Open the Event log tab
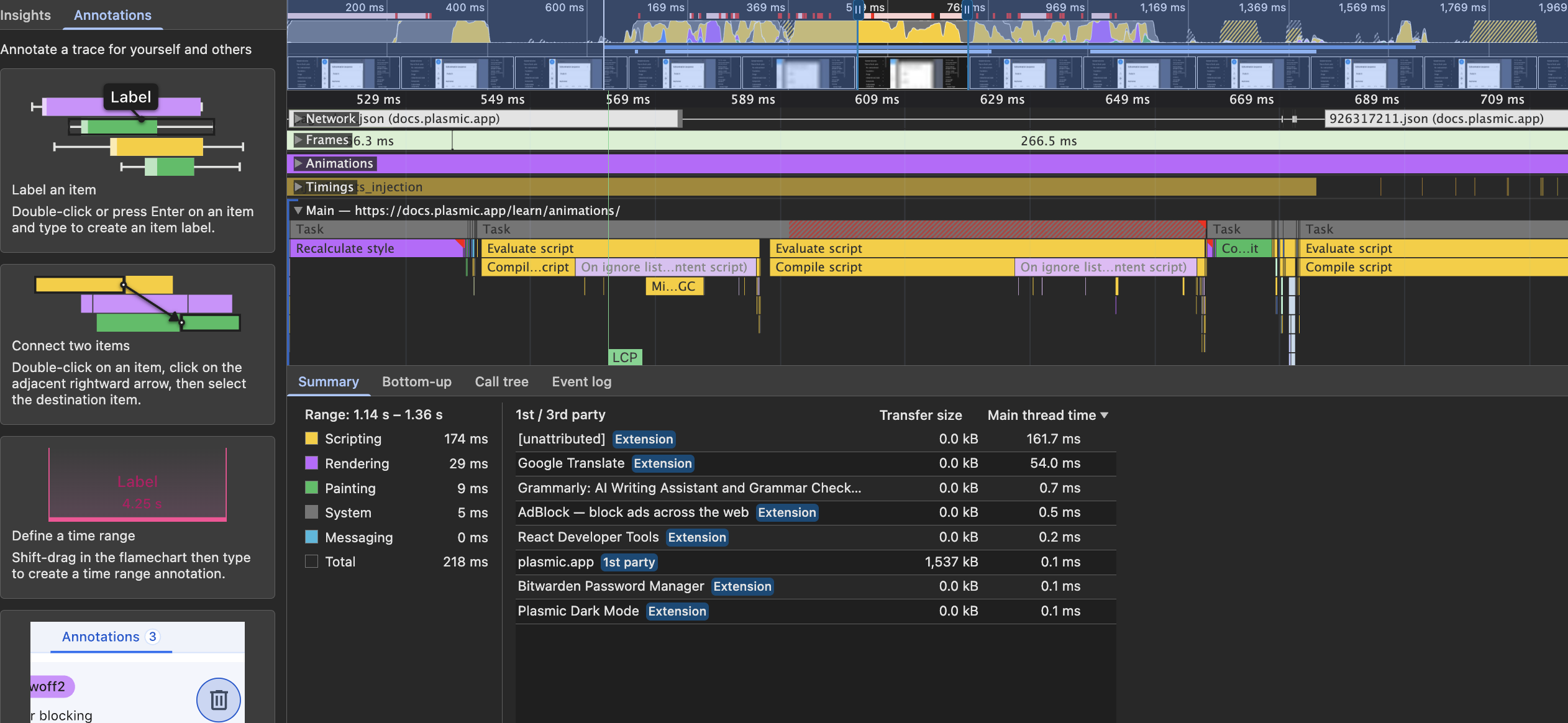 coord(581,381)
